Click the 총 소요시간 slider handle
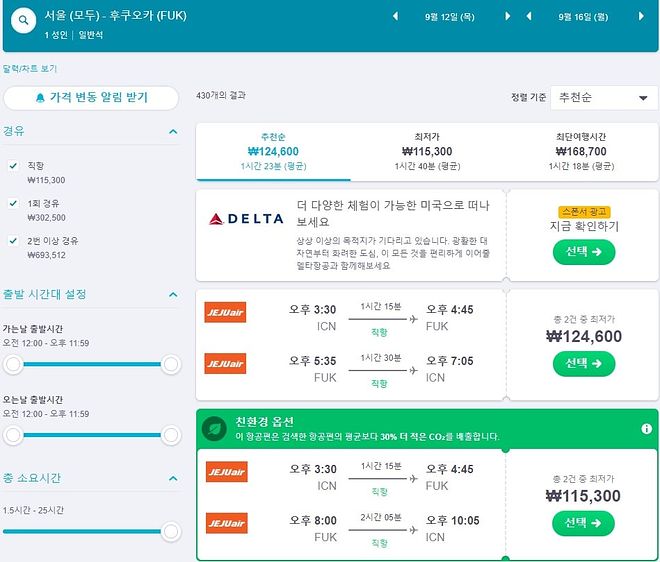Image resolution: width=660 pixels, height=562 pixels. (x=170, y=531)
